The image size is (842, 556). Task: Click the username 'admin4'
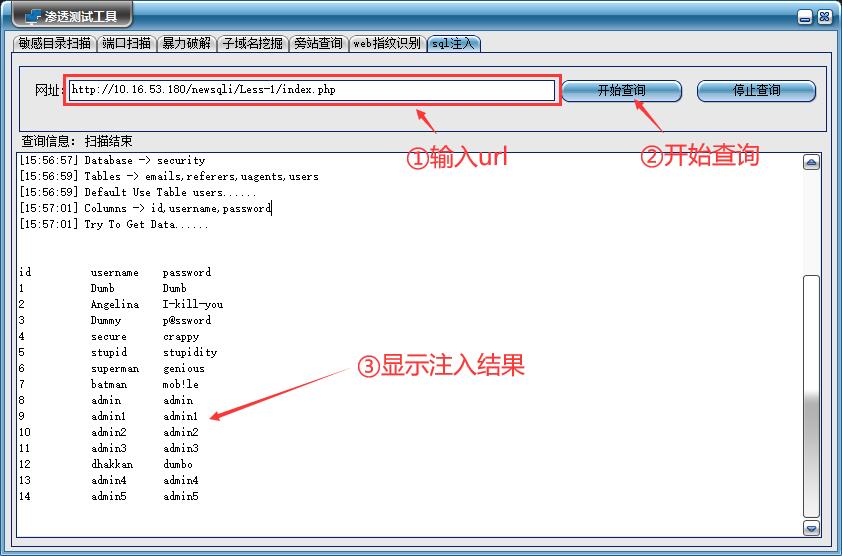tap(108, 480)
